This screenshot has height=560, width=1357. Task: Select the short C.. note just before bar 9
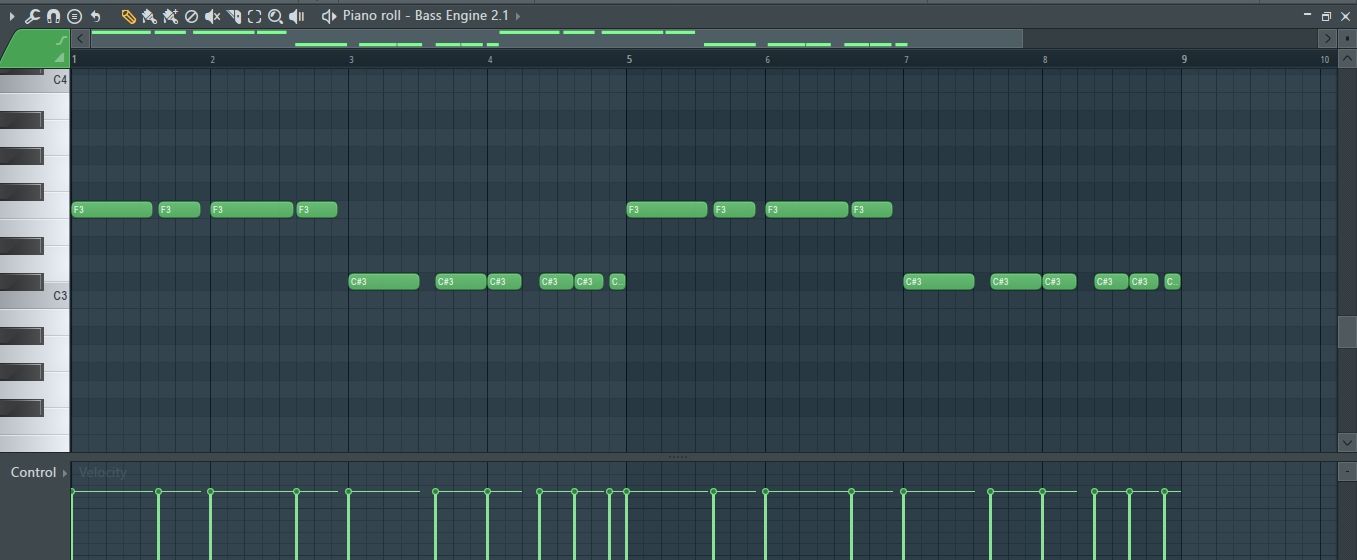pos(1172,282)
